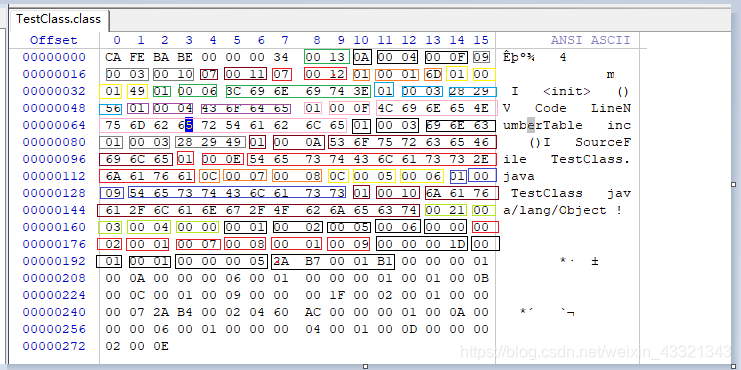Click hex byte 1F in row 00000224
Image resolution: width=741 pixels, height=370 pixels.
pyautogui.click(x=337, y=295)
